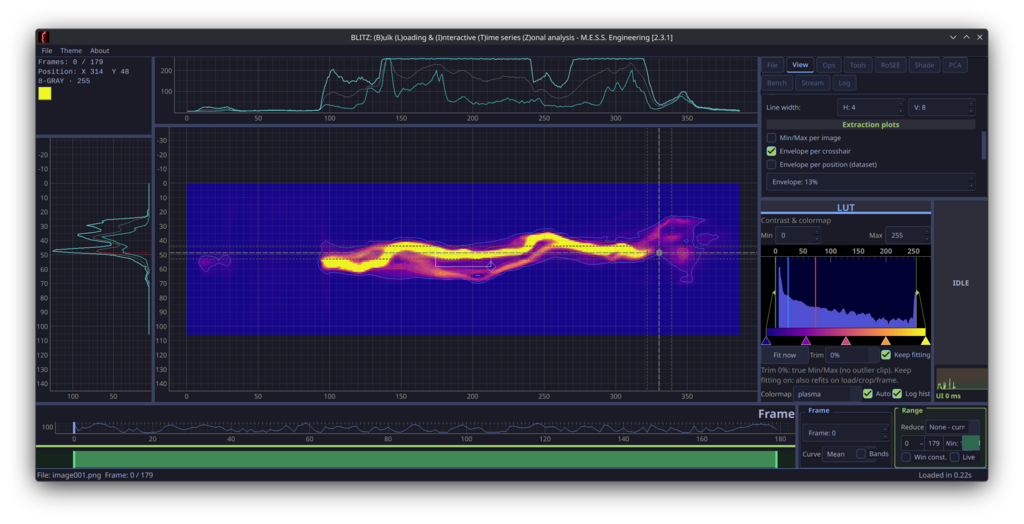The width and height of the screenshot is (1024, 524).
Task: Click the red level line in LUT histogram
Action: [815, 291]
